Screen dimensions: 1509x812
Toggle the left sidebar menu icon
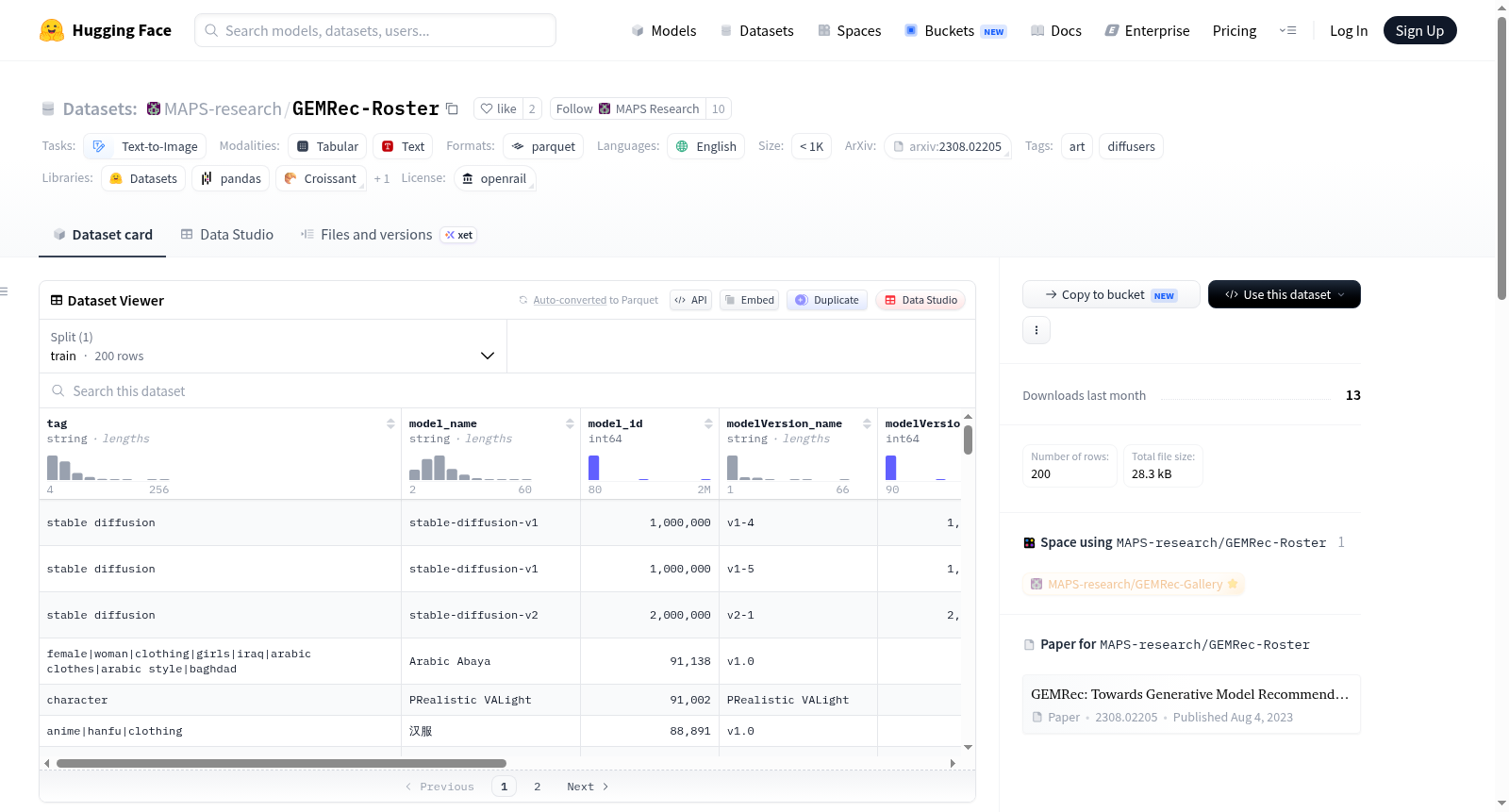pyautogui.click(x=4, y=291)
